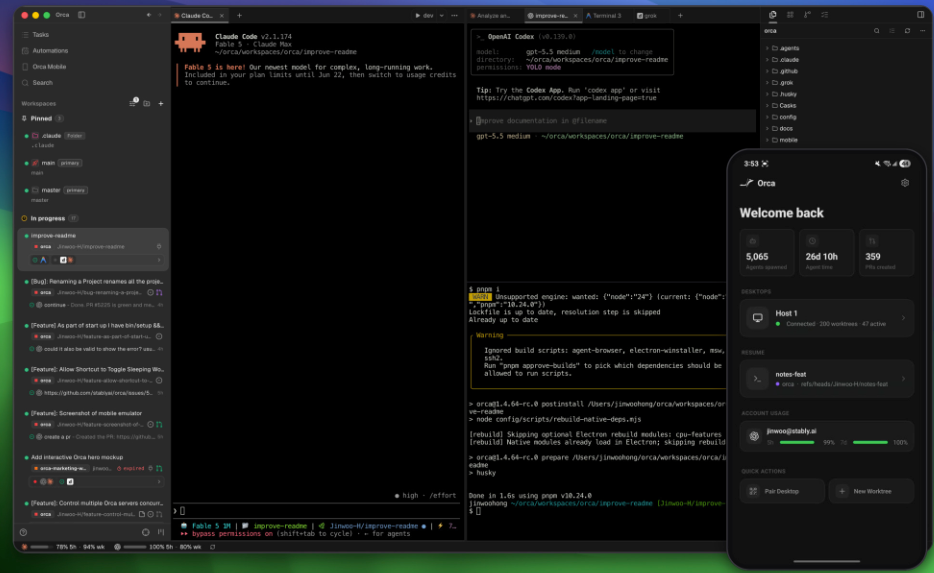
Task: Click the expired status label
Action: pos(130,468)
